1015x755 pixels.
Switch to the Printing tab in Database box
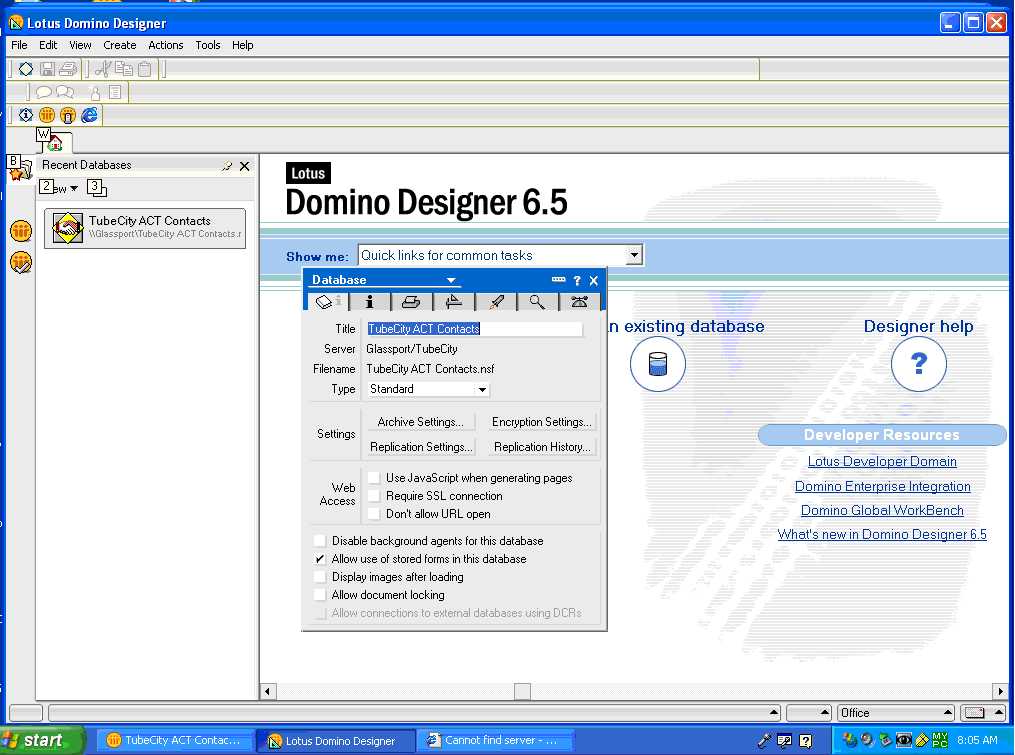pyautogui.click(x=411, y=302)
